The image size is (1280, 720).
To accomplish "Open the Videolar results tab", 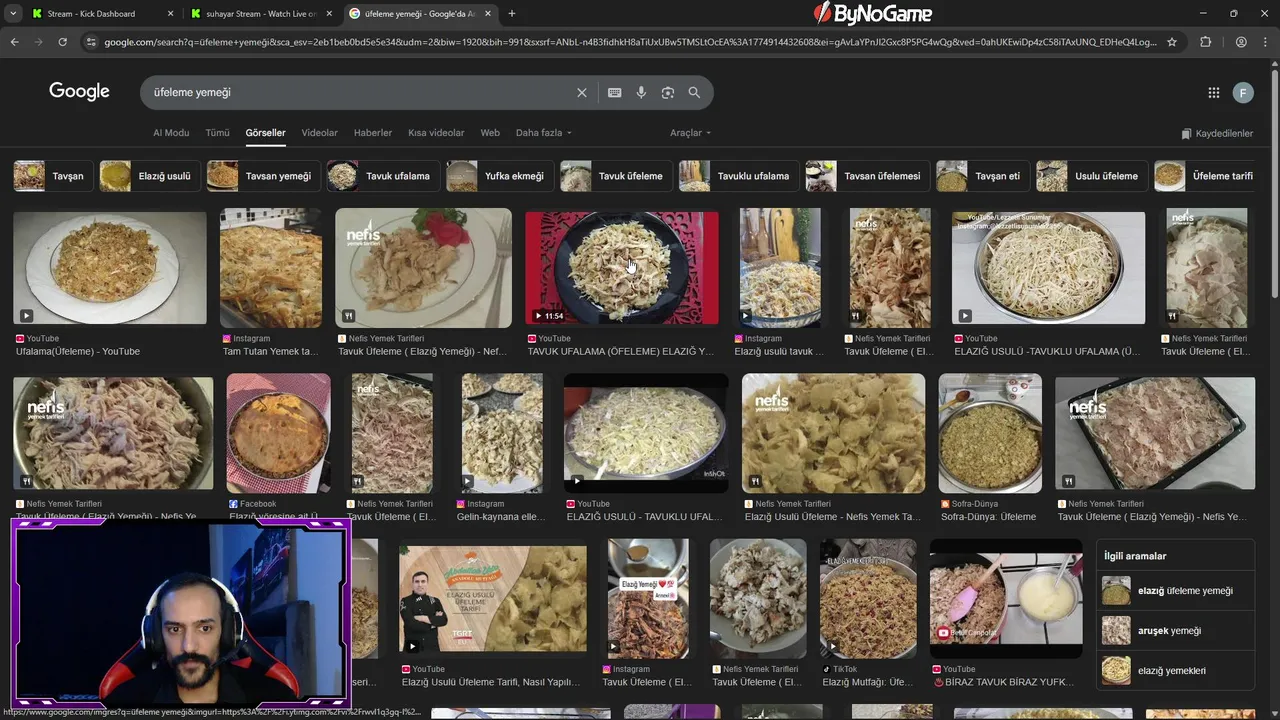I will pyautogui.click(x=319, y=133).
